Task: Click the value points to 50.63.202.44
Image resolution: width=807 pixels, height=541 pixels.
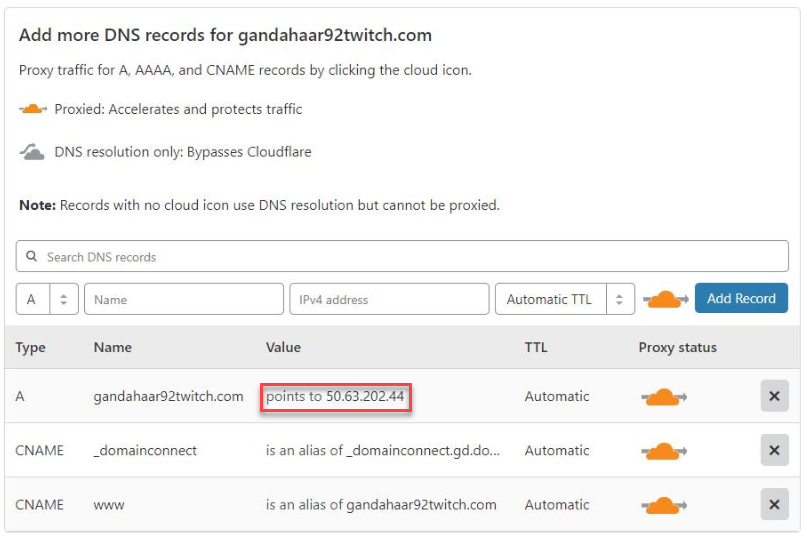Action: [x=335, y=397]
